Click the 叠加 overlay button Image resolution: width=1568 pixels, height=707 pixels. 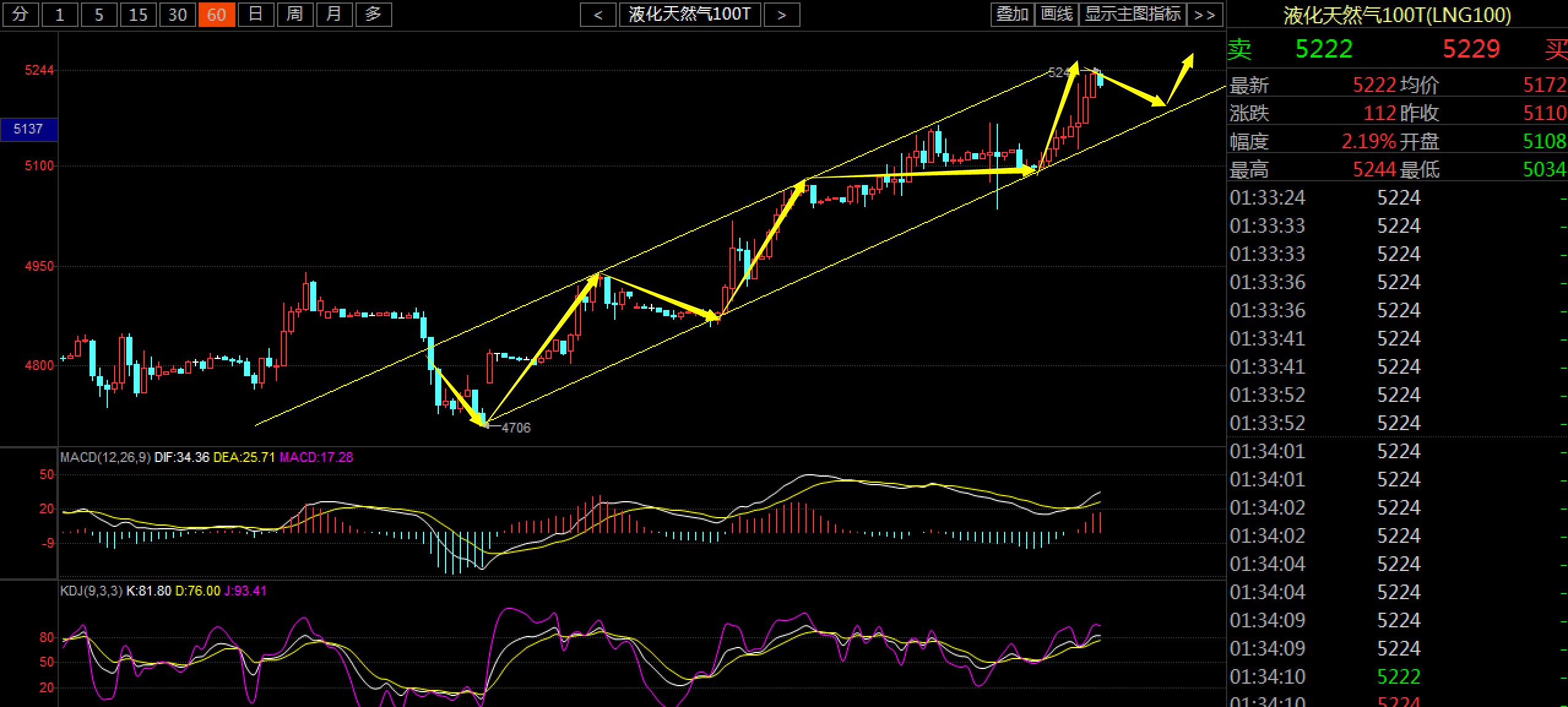[x=1012, y=15]
